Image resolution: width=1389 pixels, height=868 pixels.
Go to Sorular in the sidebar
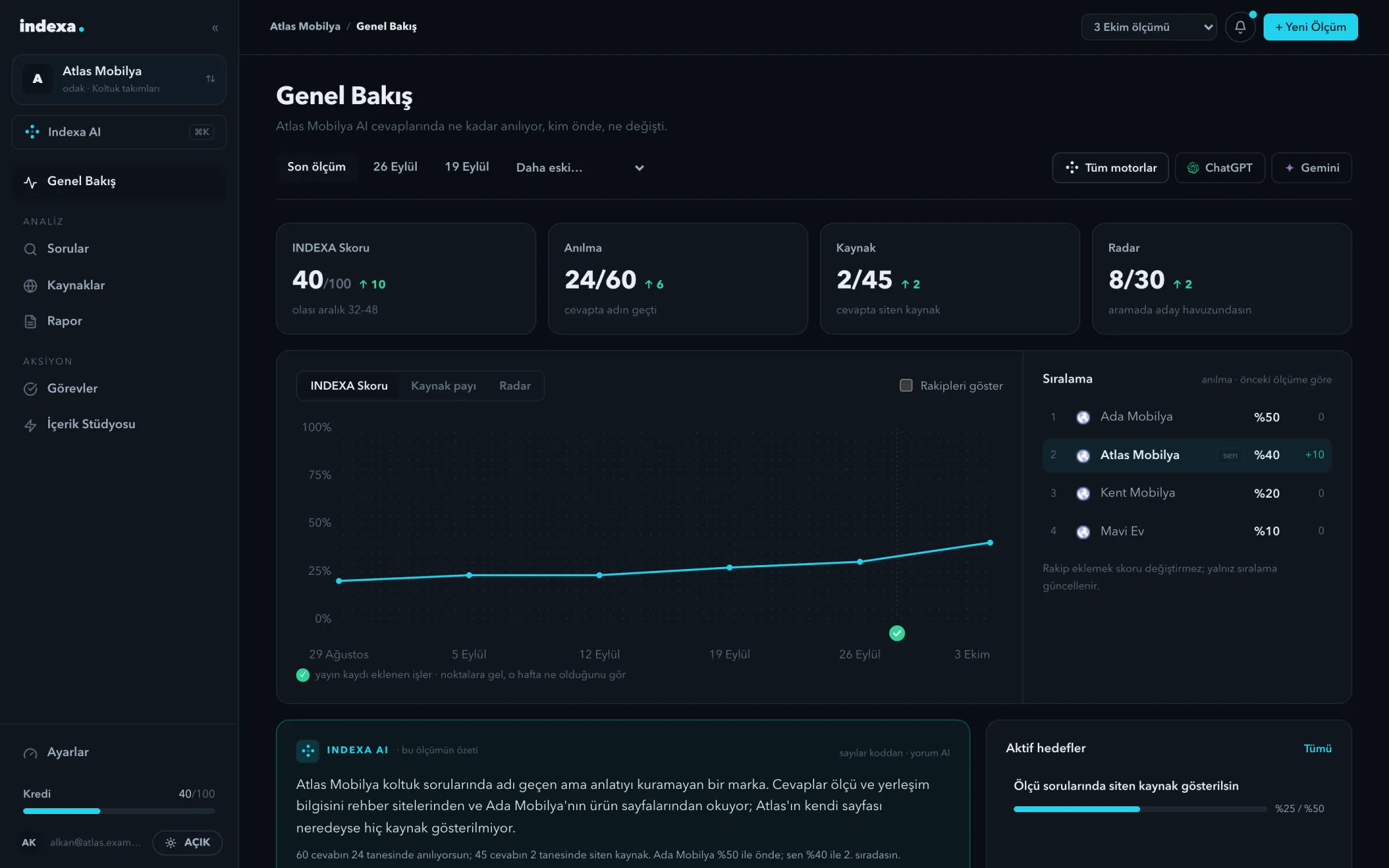tap(119, 249)
